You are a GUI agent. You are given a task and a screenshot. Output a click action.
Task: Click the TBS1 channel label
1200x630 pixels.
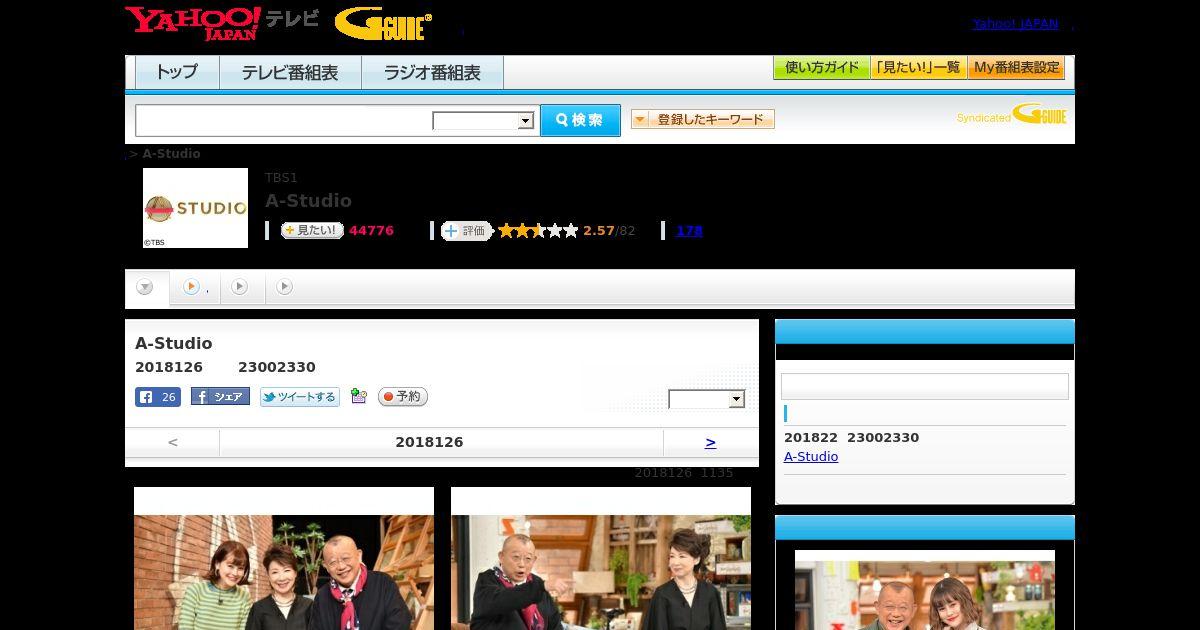click(281, 178)
